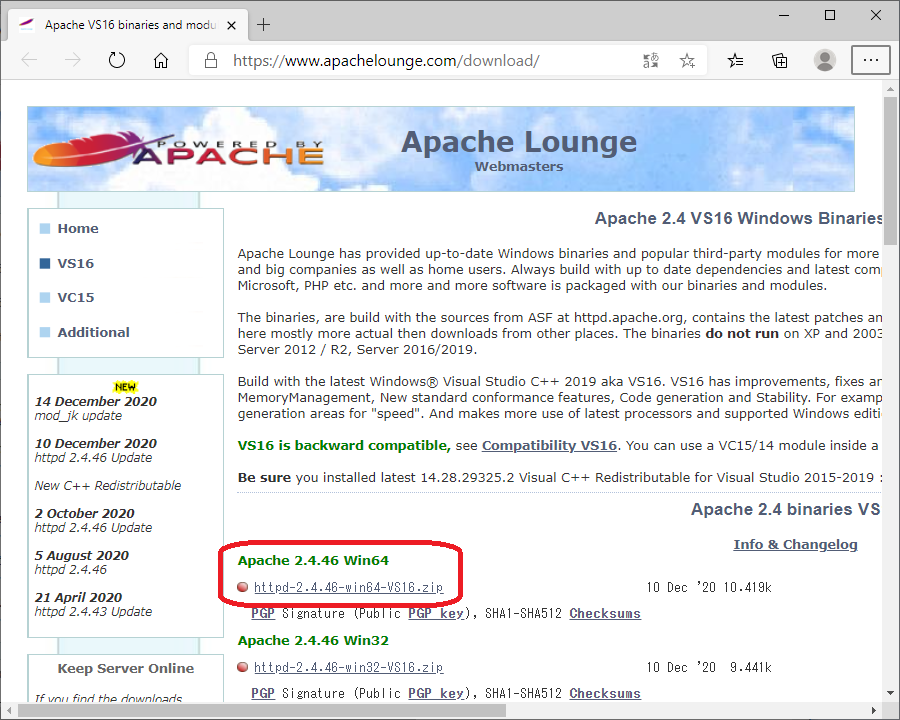Open the Collections icon
900x720 pixels.
(x=780, y=61)
